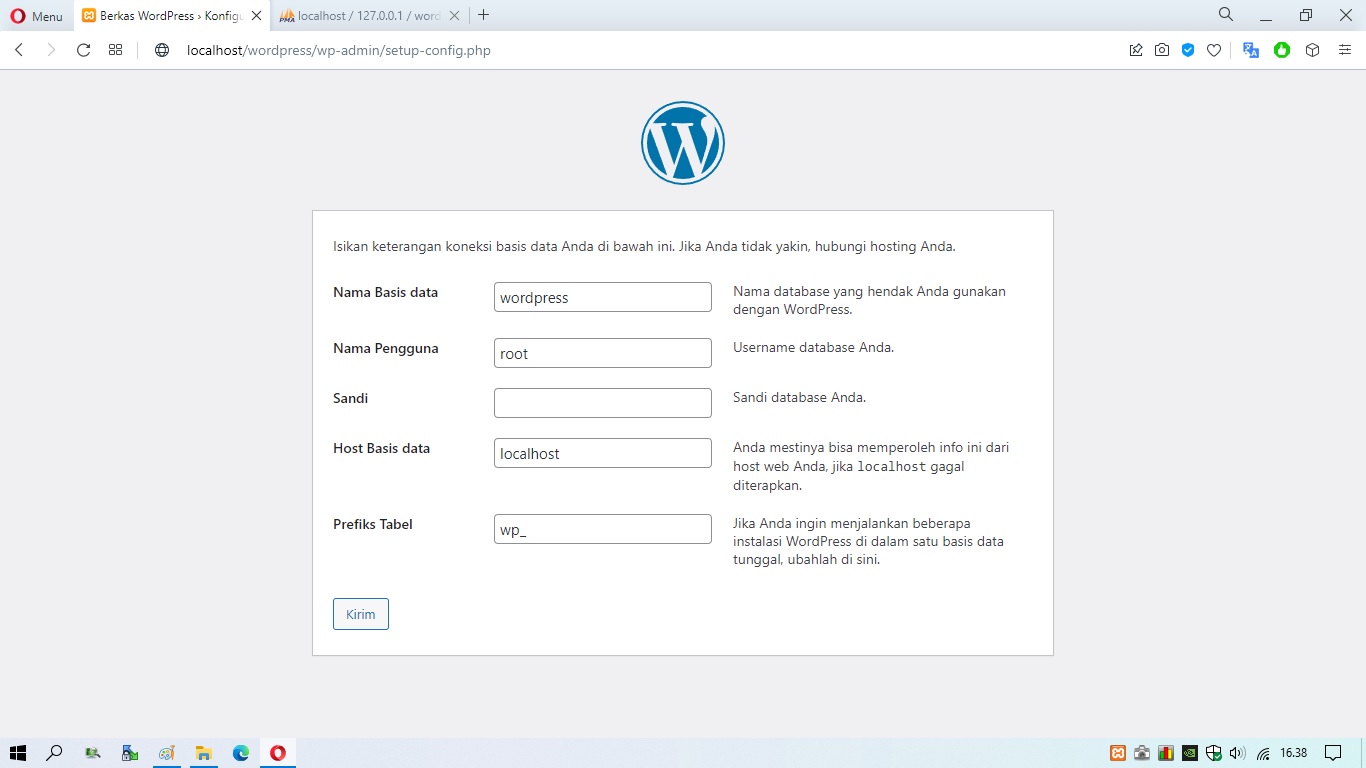Click the green thumbs-up extension icon
Image resolution: width=1366 pixels, height=768 pixels.
[x=1282, y=50]
